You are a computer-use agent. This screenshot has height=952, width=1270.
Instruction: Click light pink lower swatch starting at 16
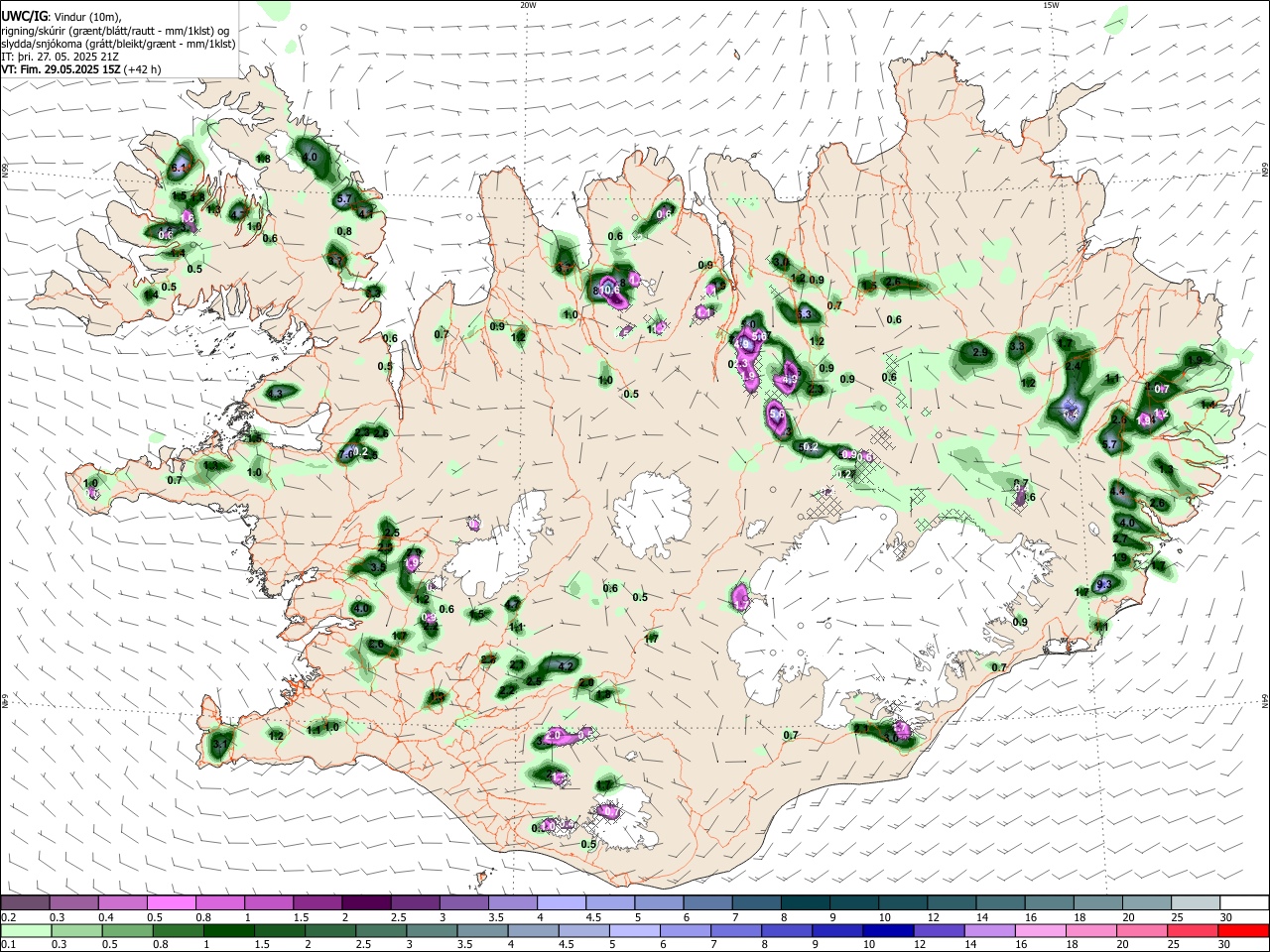[x=1040, y=930]
